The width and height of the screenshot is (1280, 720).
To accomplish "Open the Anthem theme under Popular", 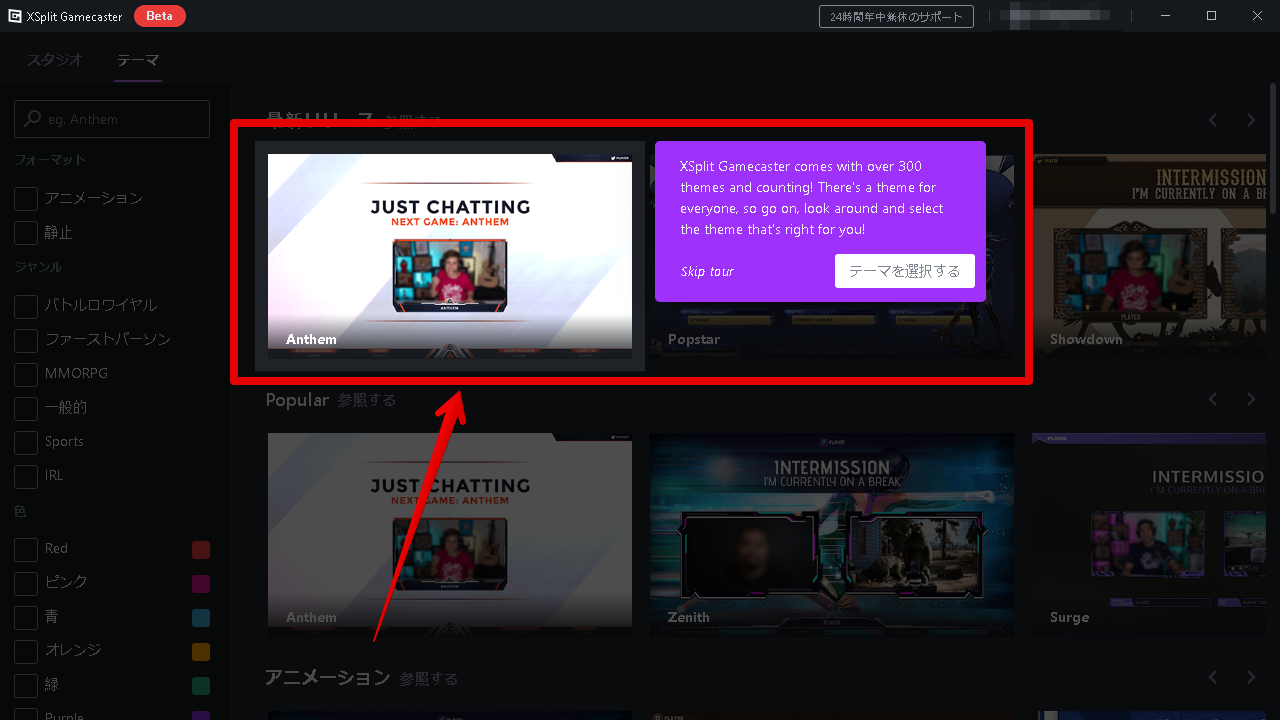I will point(450,534).
